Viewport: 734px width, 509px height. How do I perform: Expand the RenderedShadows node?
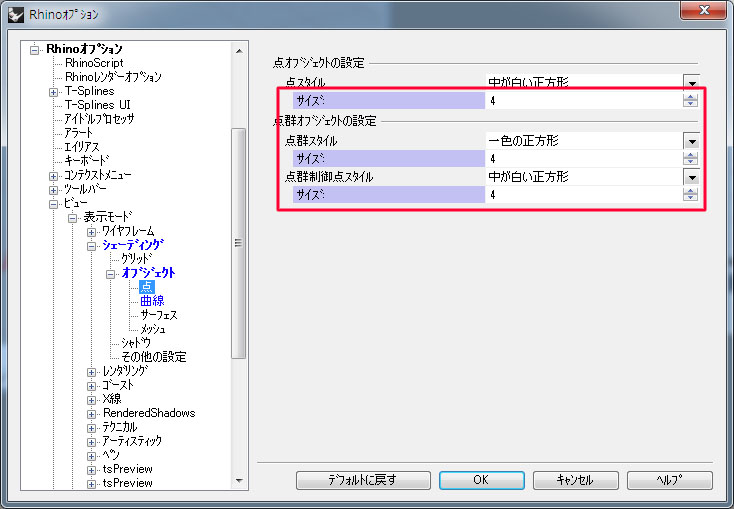click(91, 414)
